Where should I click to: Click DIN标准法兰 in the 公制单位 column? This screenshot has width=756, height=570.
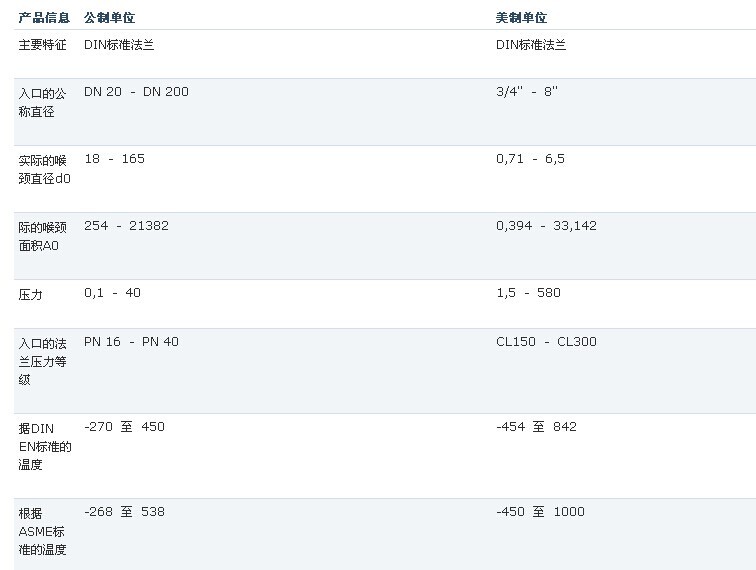coord(119,45)
